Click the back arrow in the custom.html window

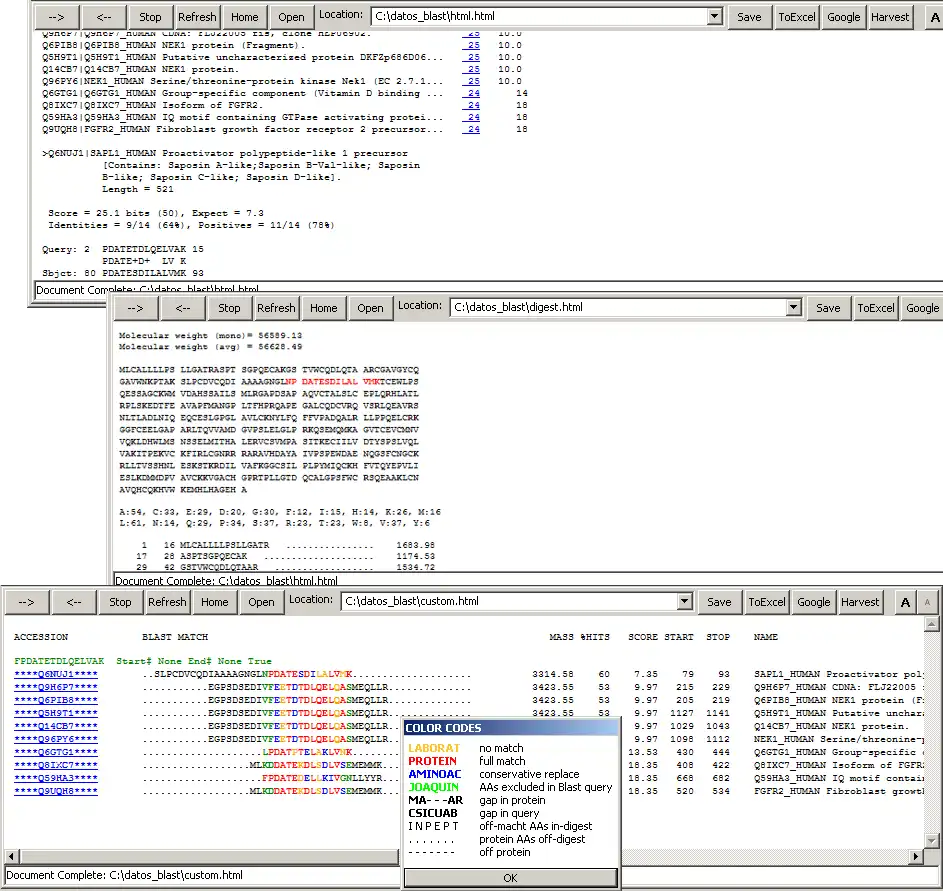tap(74, 602)
